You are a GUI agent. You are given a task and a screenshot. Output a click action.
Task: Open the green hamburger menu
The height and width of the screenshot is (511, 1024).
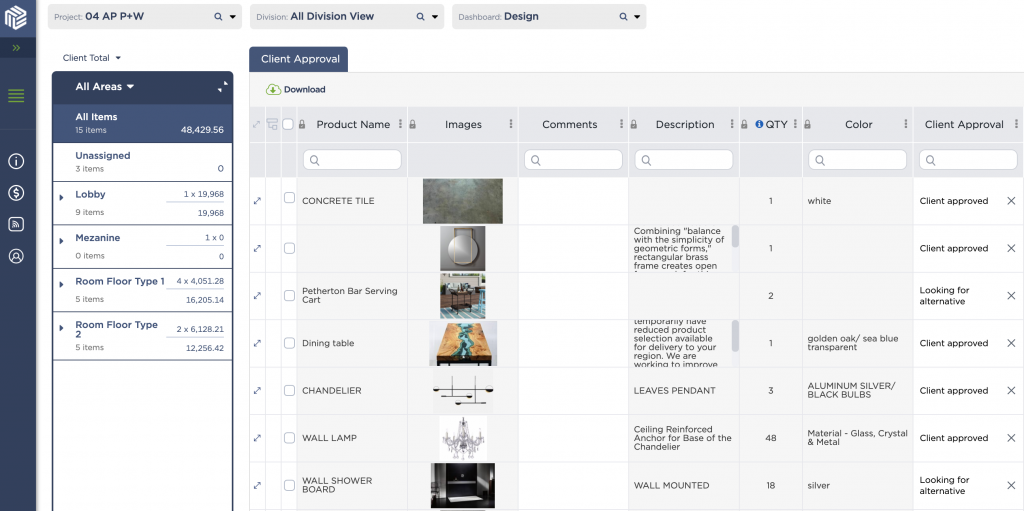16,96
